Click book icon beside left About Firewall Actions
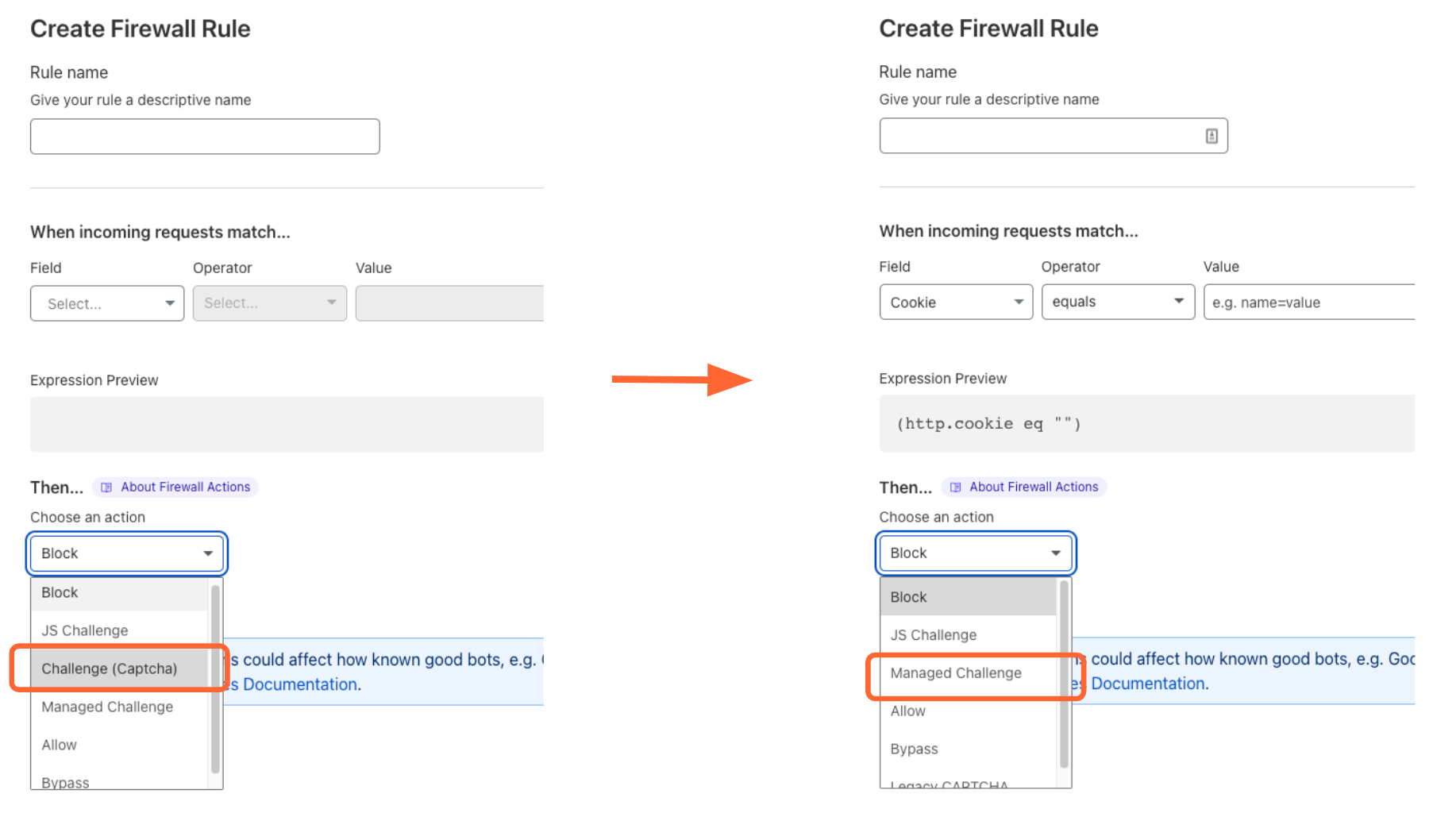Image resolution: width=1456 pixels, height=813 pixels. click(x=106, y=487)
